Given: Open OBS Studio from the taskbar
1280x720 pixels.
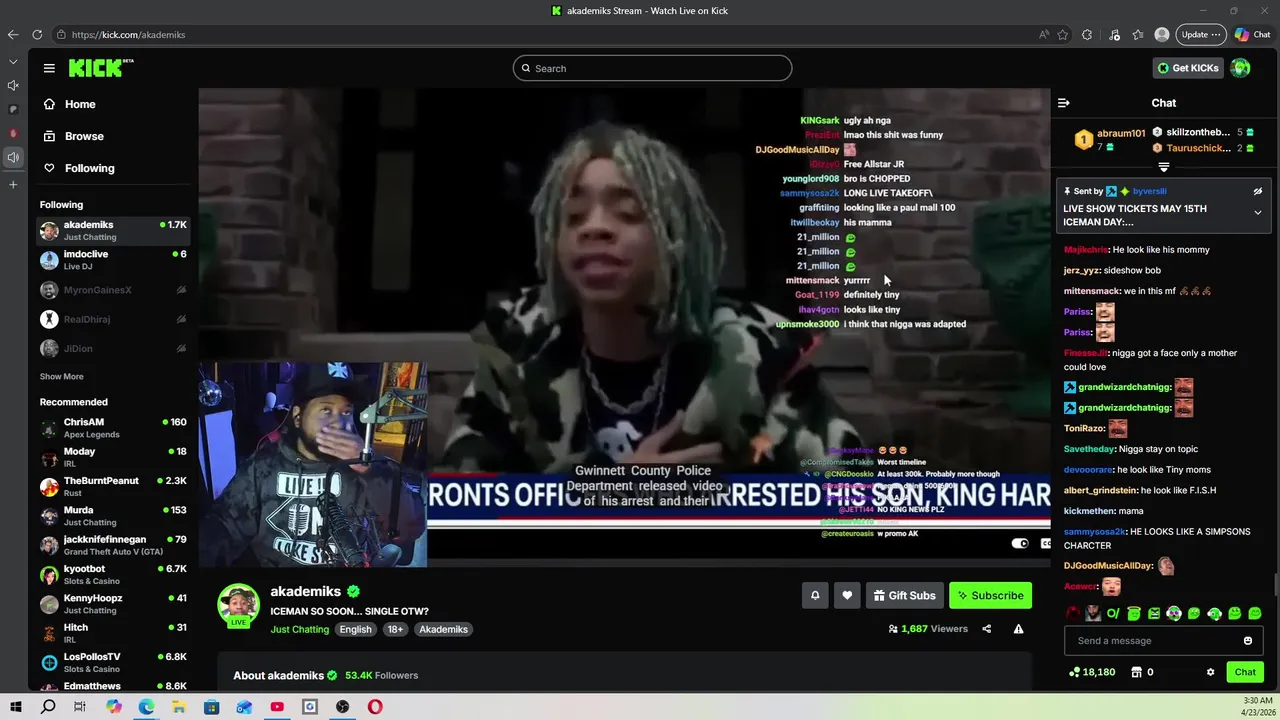Looking at the screenshot, I should [x=343, y=707].
